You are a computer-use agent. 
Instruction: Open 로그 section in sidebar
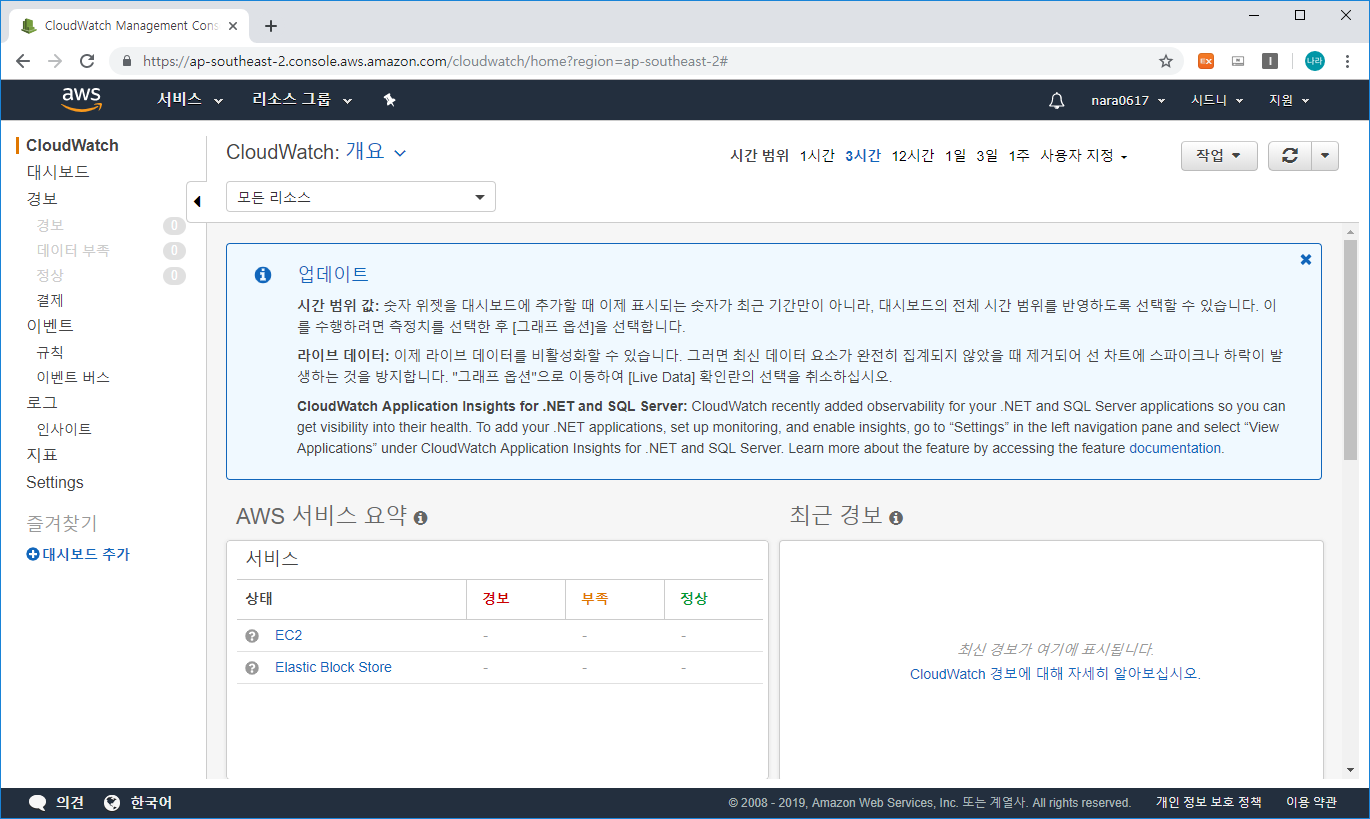[x=42, y=403]
